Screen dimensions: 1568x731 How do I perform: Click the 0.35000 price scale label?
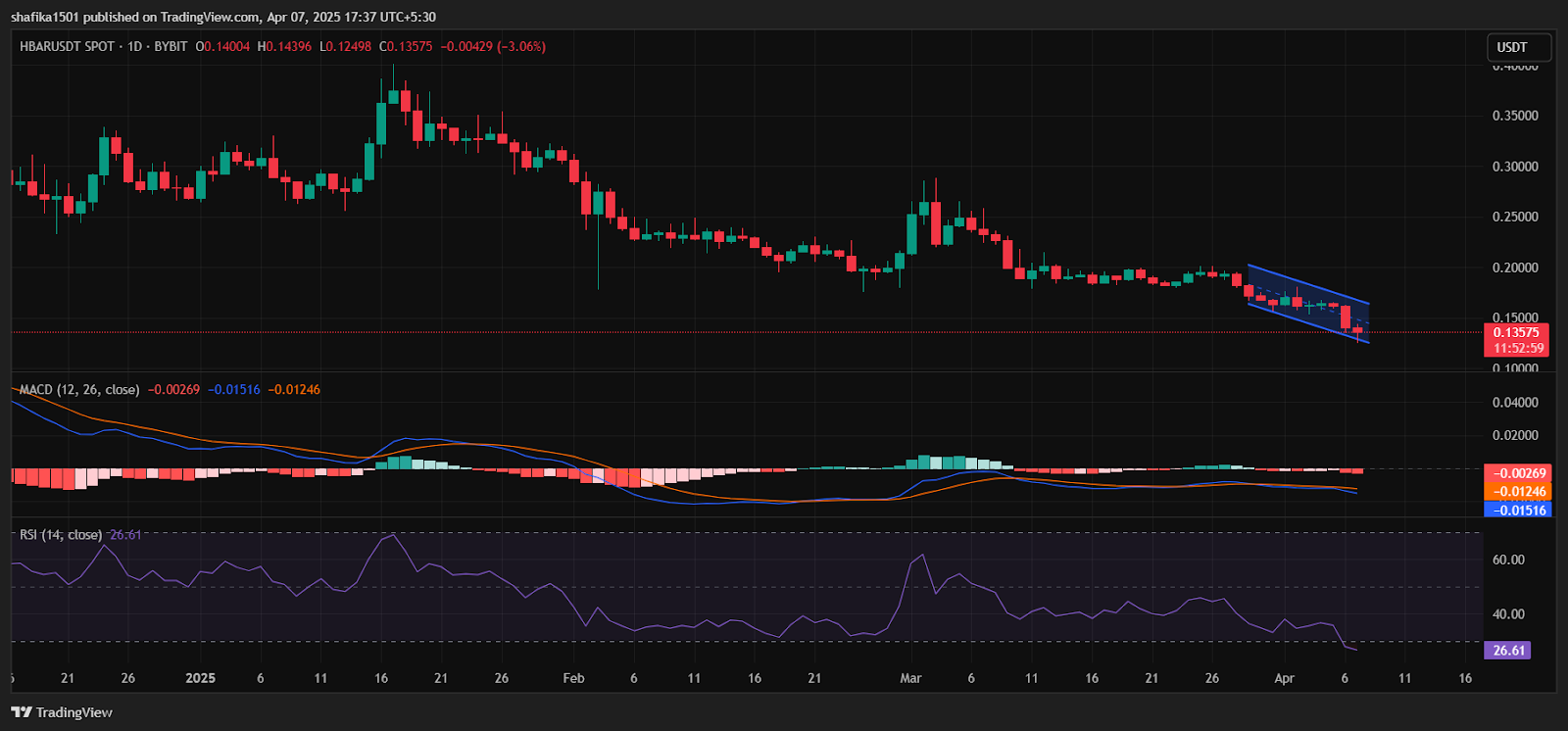[1515, 116]
